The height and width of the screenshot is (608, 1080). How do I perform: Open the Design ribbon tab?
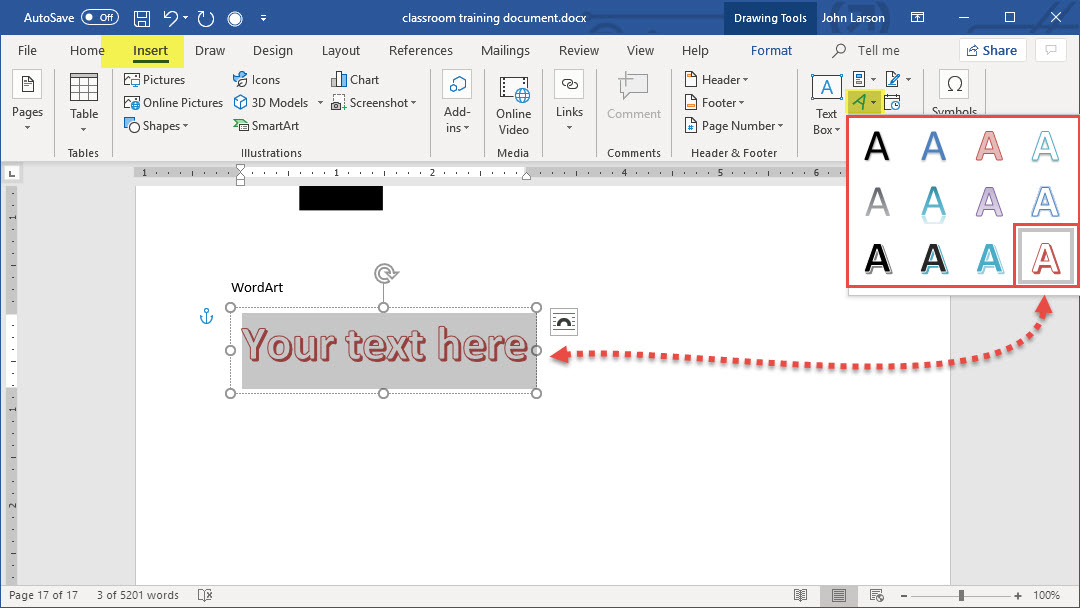point(273,51)
